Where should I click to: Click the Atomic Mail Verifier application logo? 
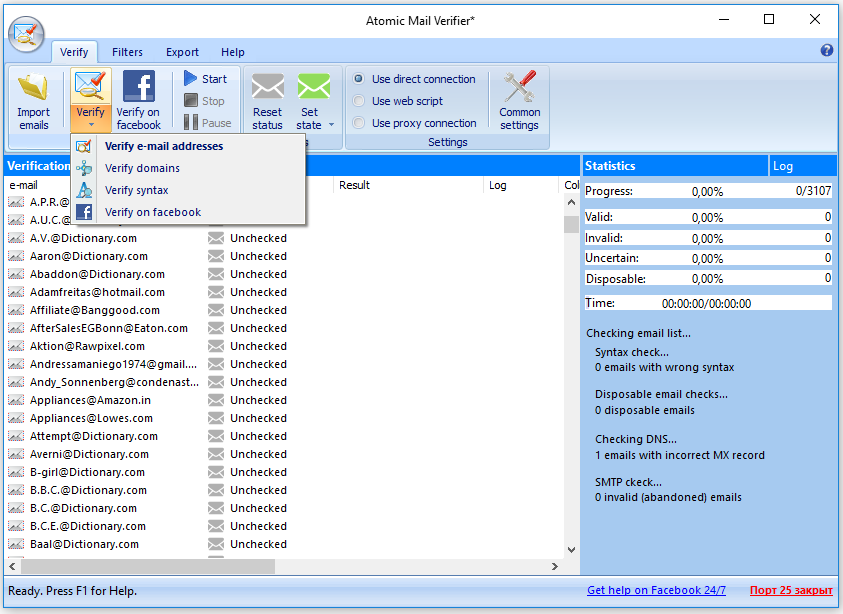[x=26, y=34]
